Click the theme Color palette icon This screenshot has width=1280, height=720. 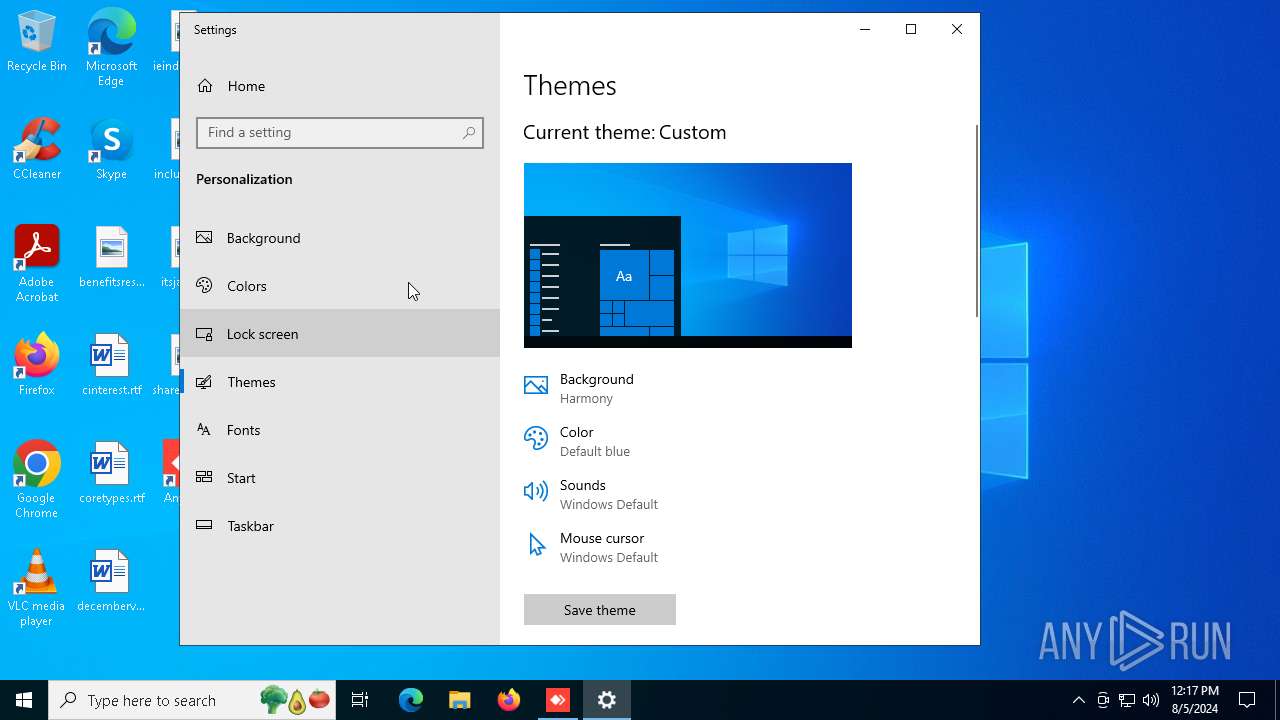536,438
